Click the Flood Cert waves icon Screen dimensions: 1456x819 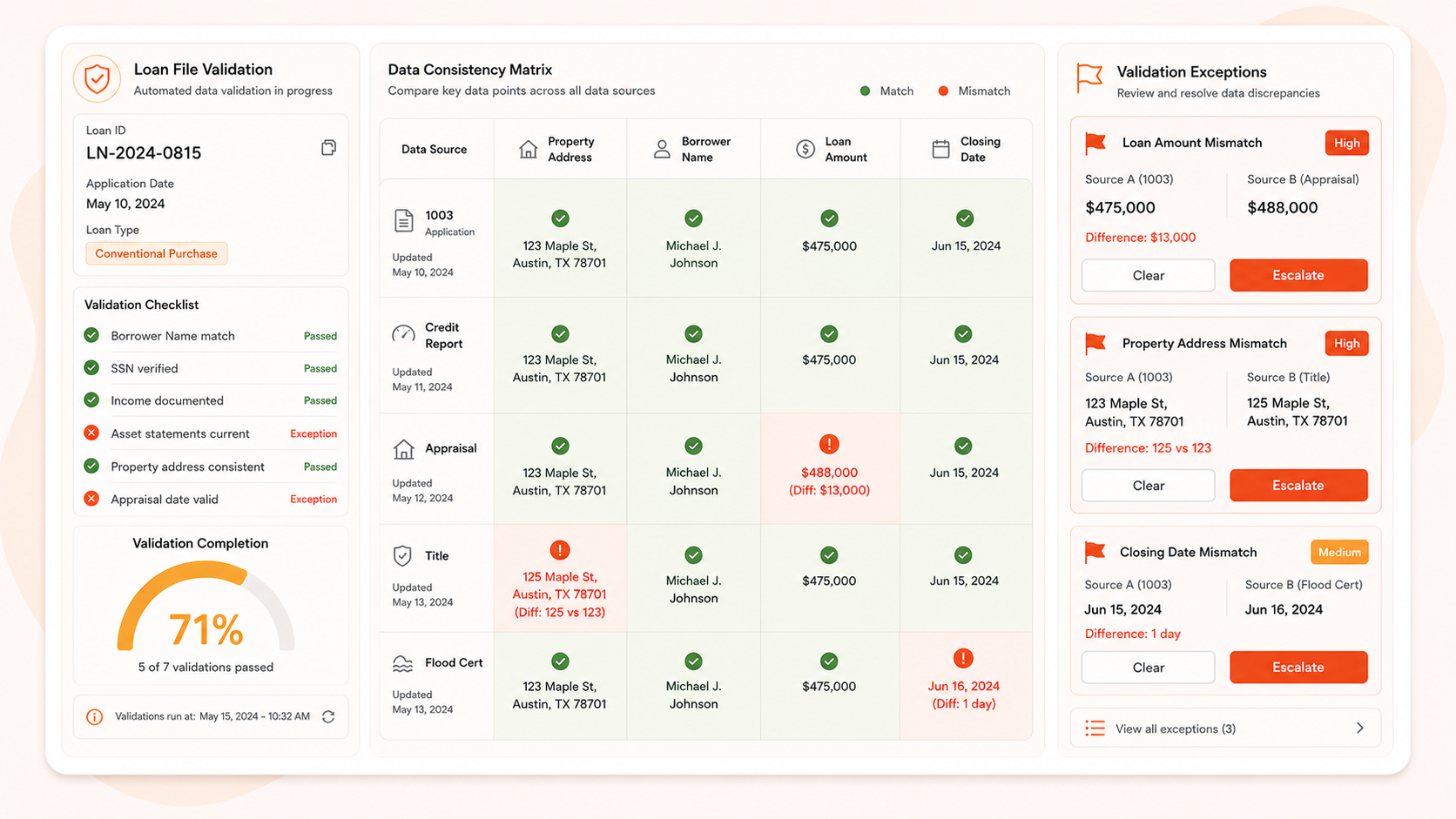tap(402, 663)
